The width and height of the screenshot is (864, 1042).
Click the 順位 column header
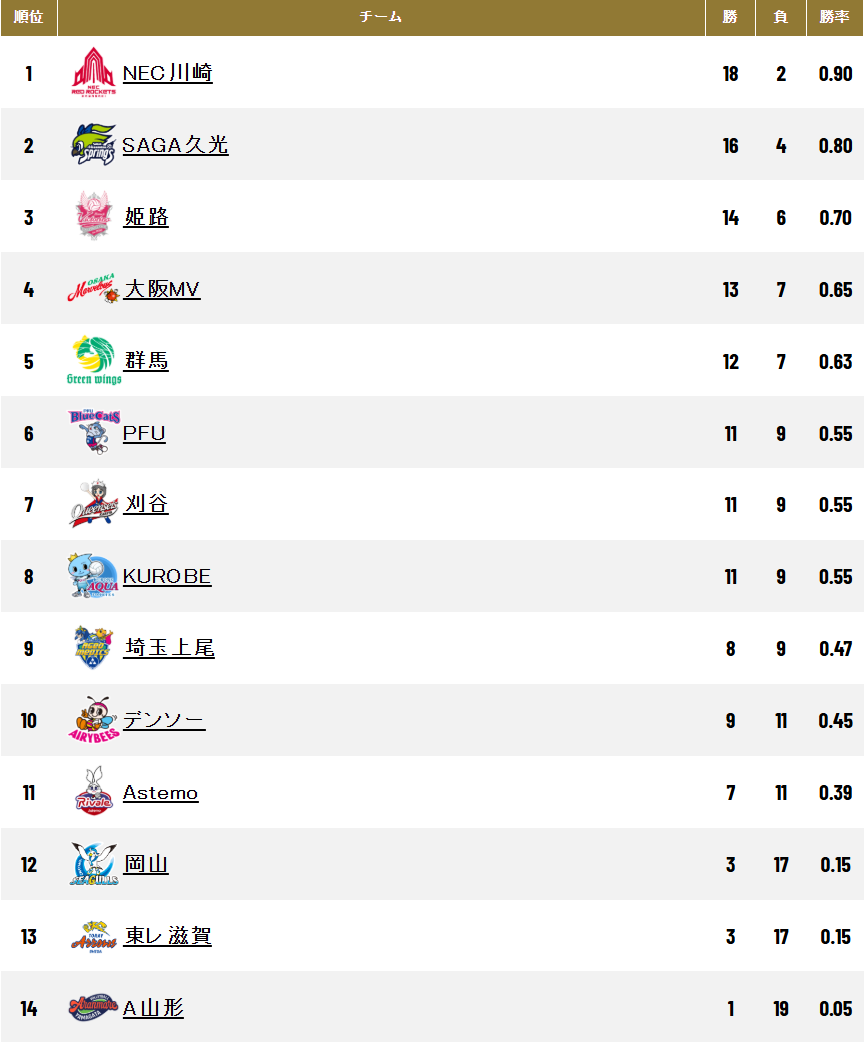[x=29, y=17]
